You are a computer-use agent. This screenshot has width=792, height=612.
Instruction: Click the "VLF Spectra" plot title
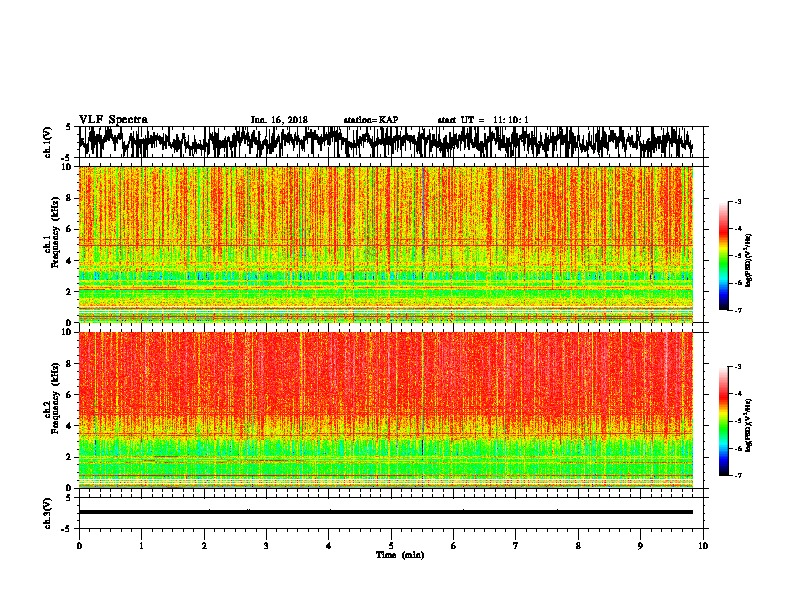pyautogui.click(x=113, y=120)
